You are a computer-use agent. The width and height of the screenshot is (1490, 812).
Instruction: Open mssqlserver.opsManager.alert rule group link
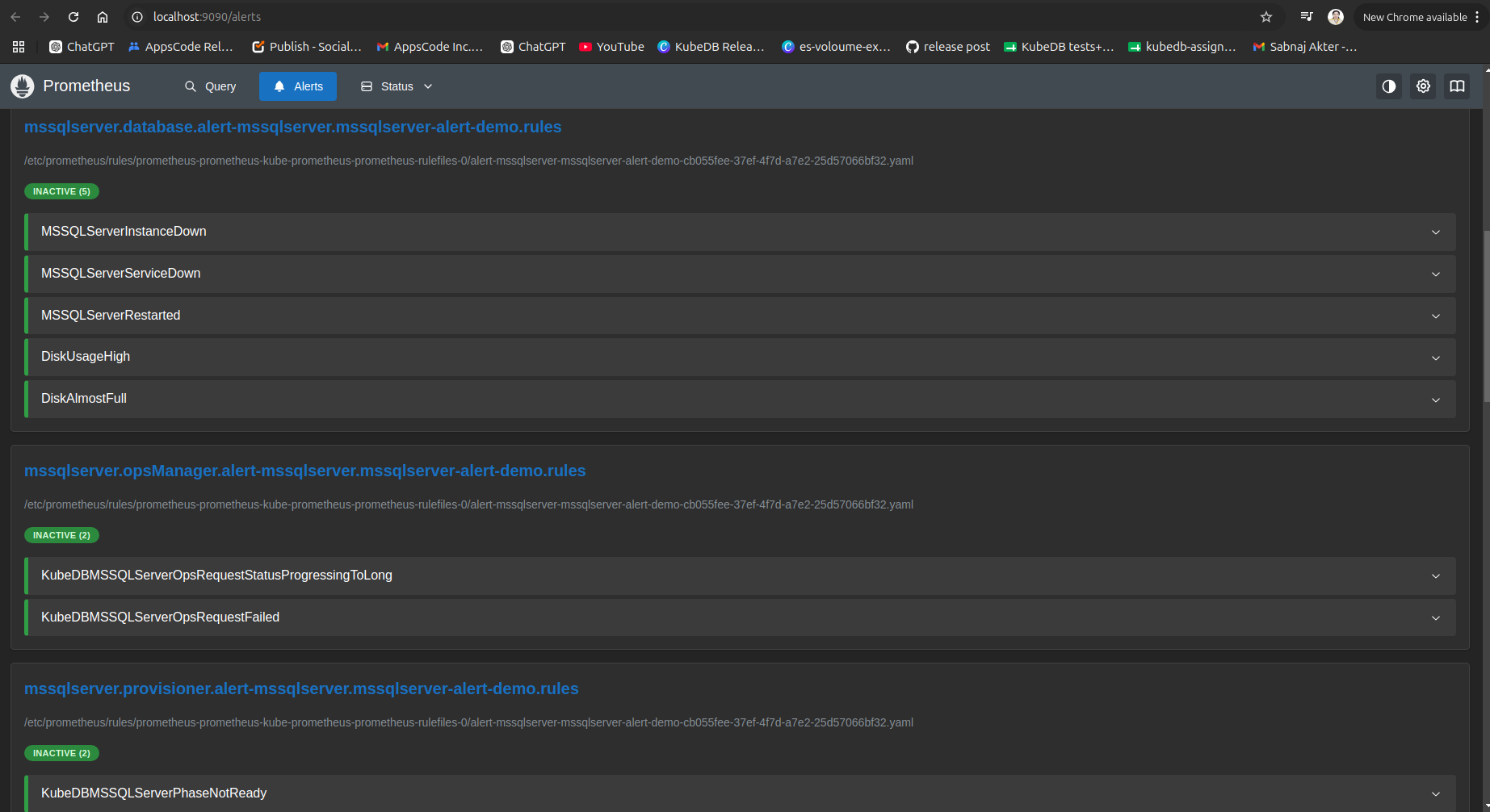point(304,471)
